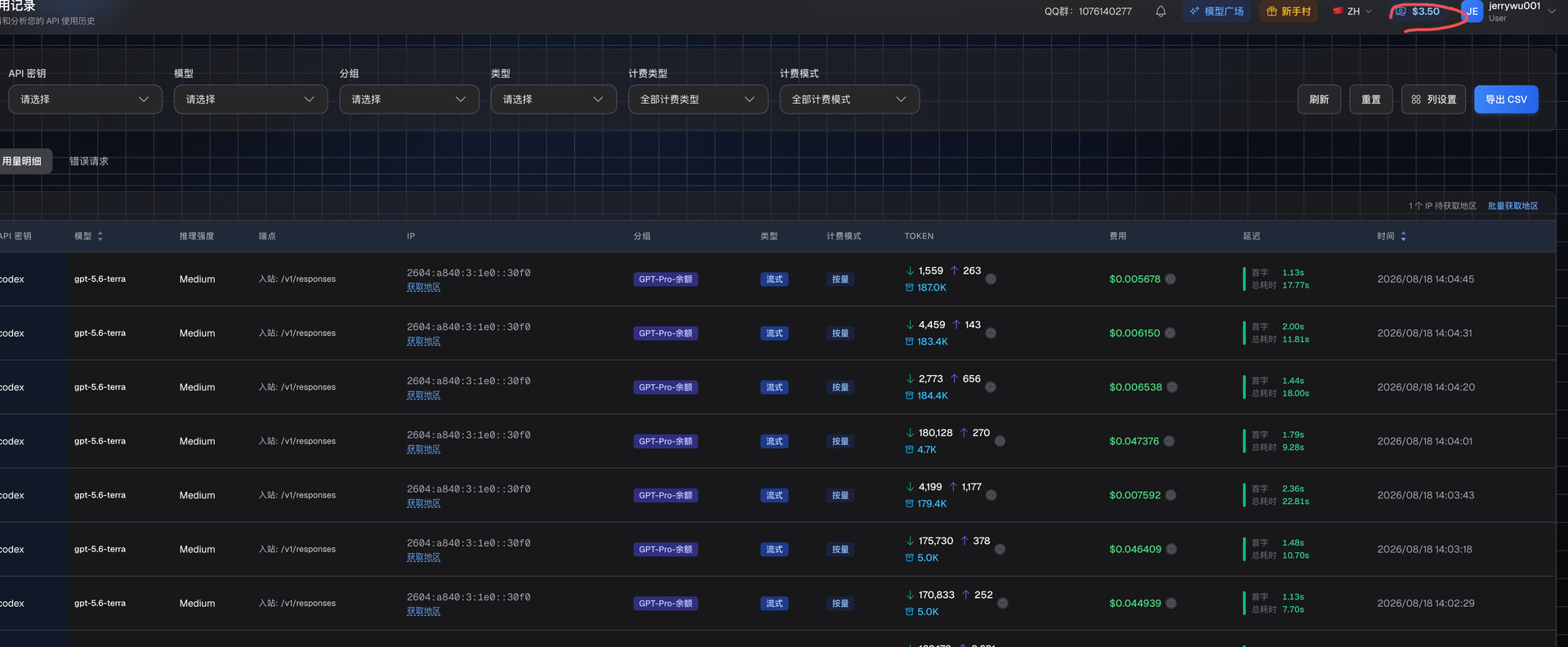This screenshot has height=647, width=1568.
Task: Click the 刷新 refresh button
Action: tap(1319, 100)
